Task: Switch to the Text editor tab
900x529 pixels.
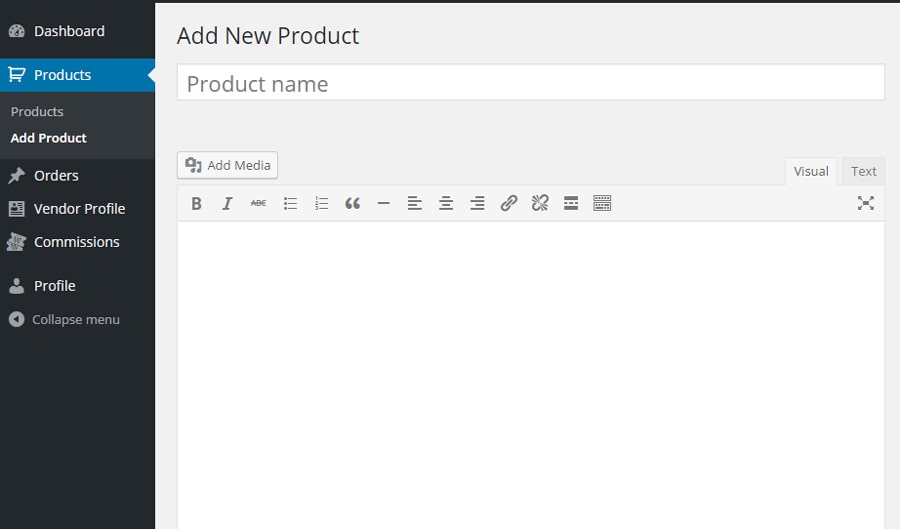Action: point(863,171)
